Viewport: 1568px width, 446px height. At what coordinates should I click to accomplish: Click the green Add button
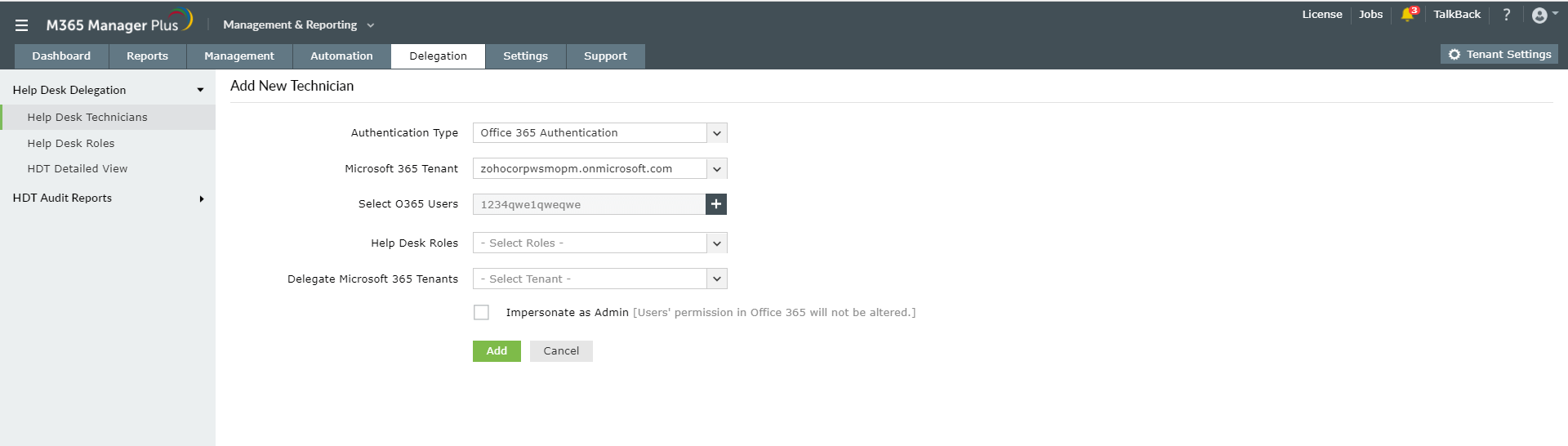tap(497, 351)
